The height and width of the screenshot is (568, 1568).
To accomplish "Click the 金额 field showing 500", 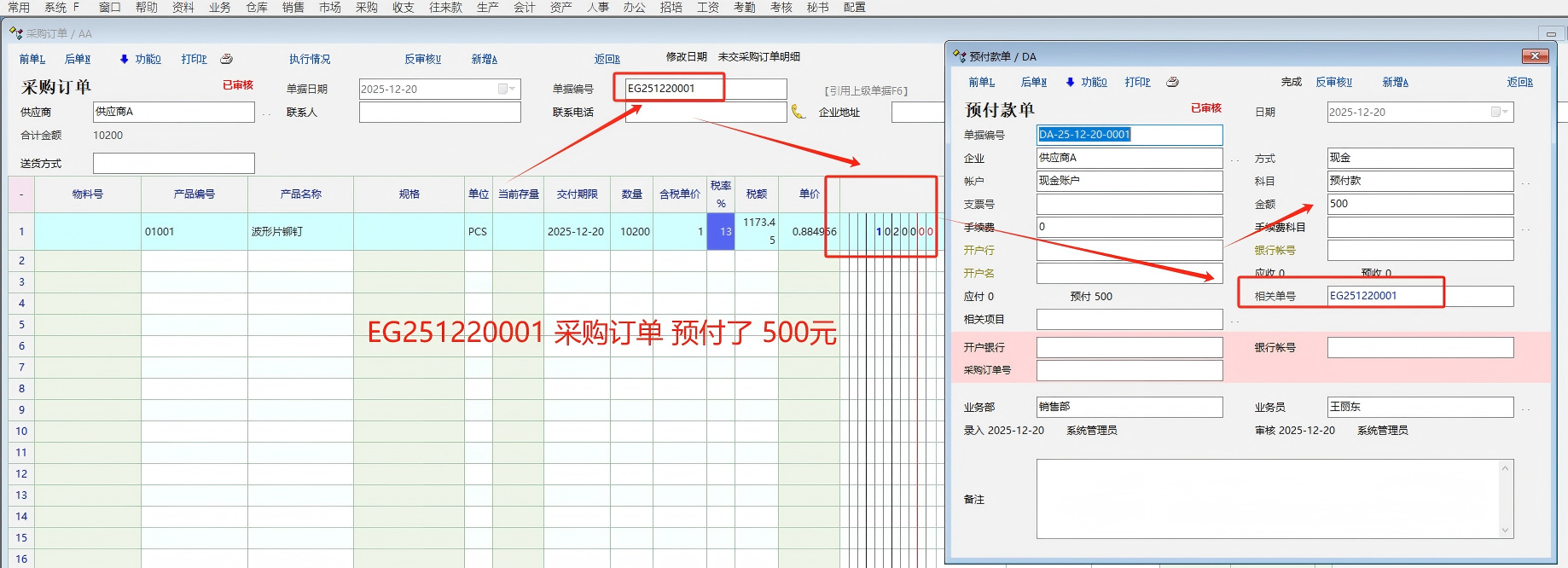I will tap(1420, 204).
